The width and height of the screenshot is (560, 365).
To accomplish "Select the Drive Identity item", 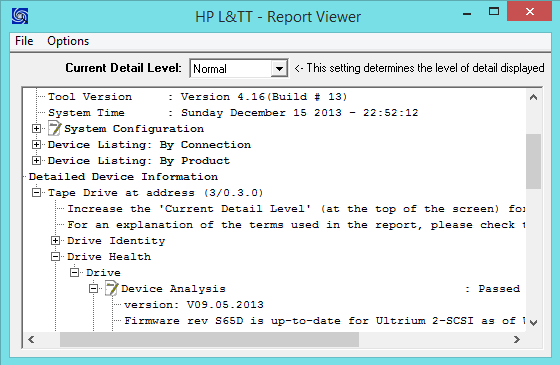I will pos(116,241).
